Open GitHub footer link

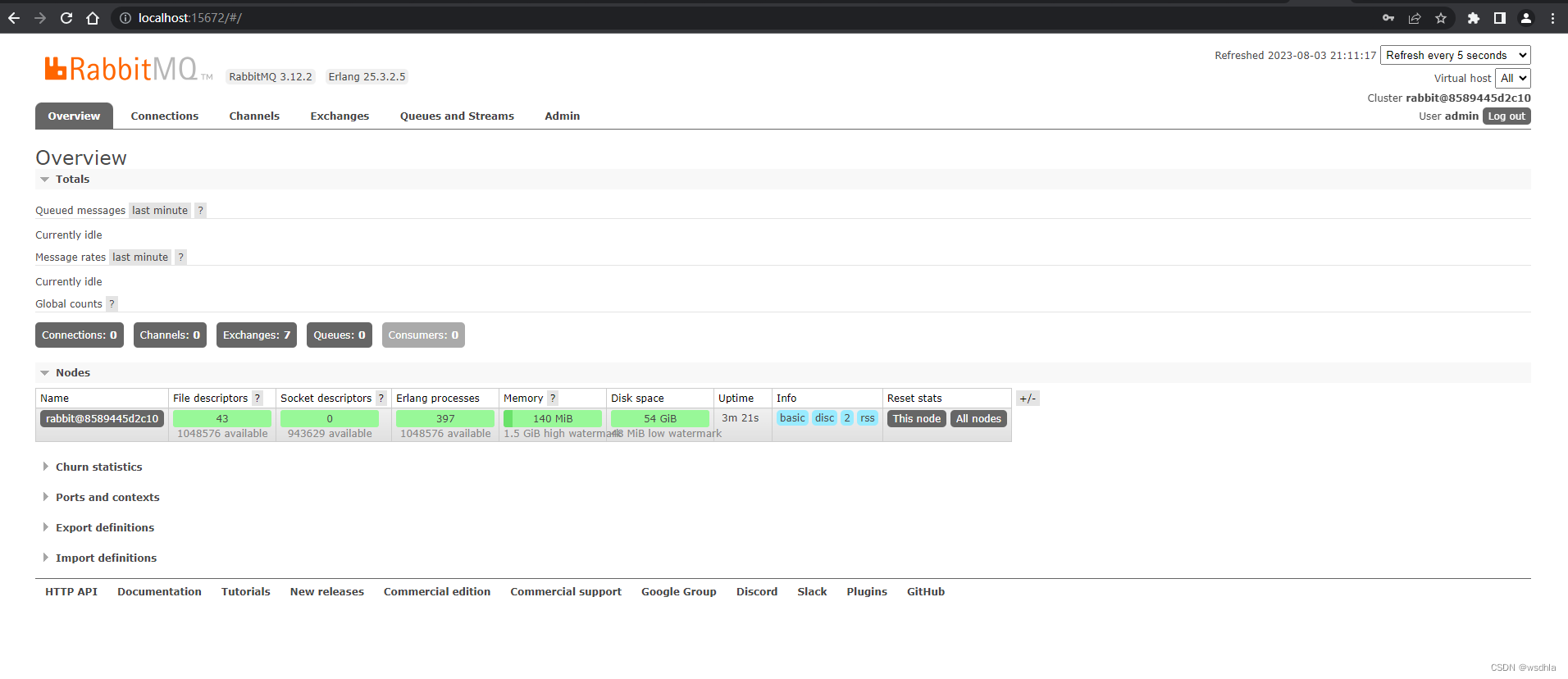coord(926,592)
